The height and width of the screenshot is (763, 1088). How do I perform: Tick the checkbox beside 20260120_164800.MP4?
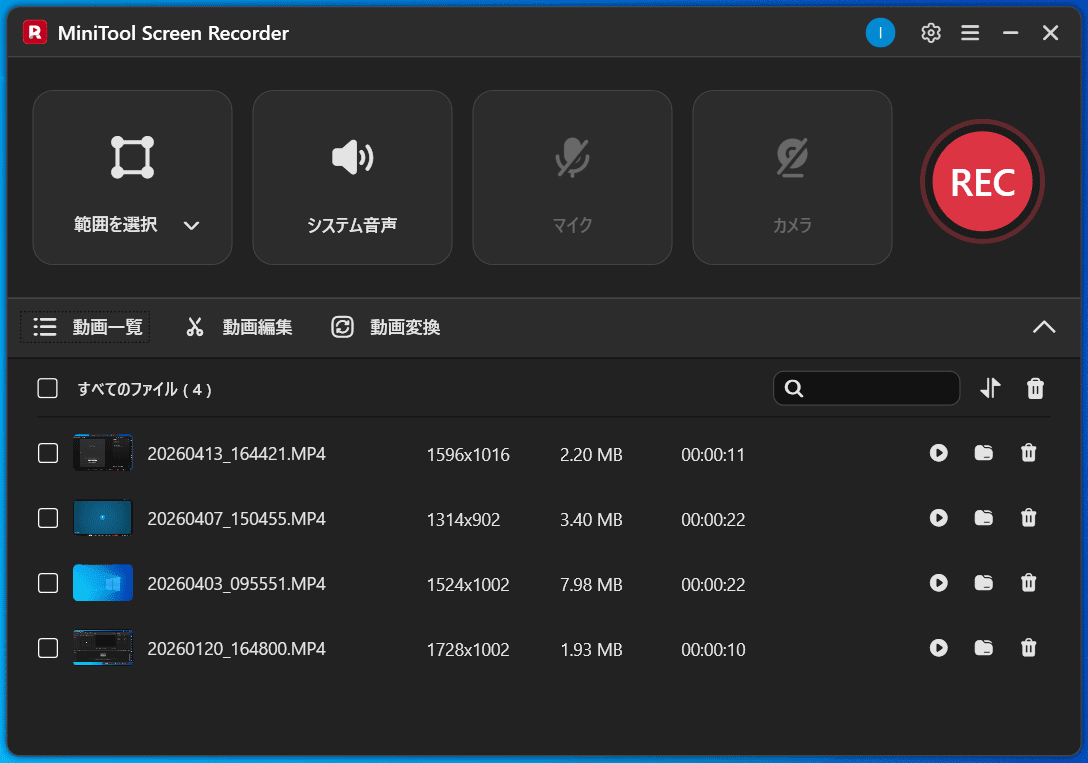tap(47, 648)
